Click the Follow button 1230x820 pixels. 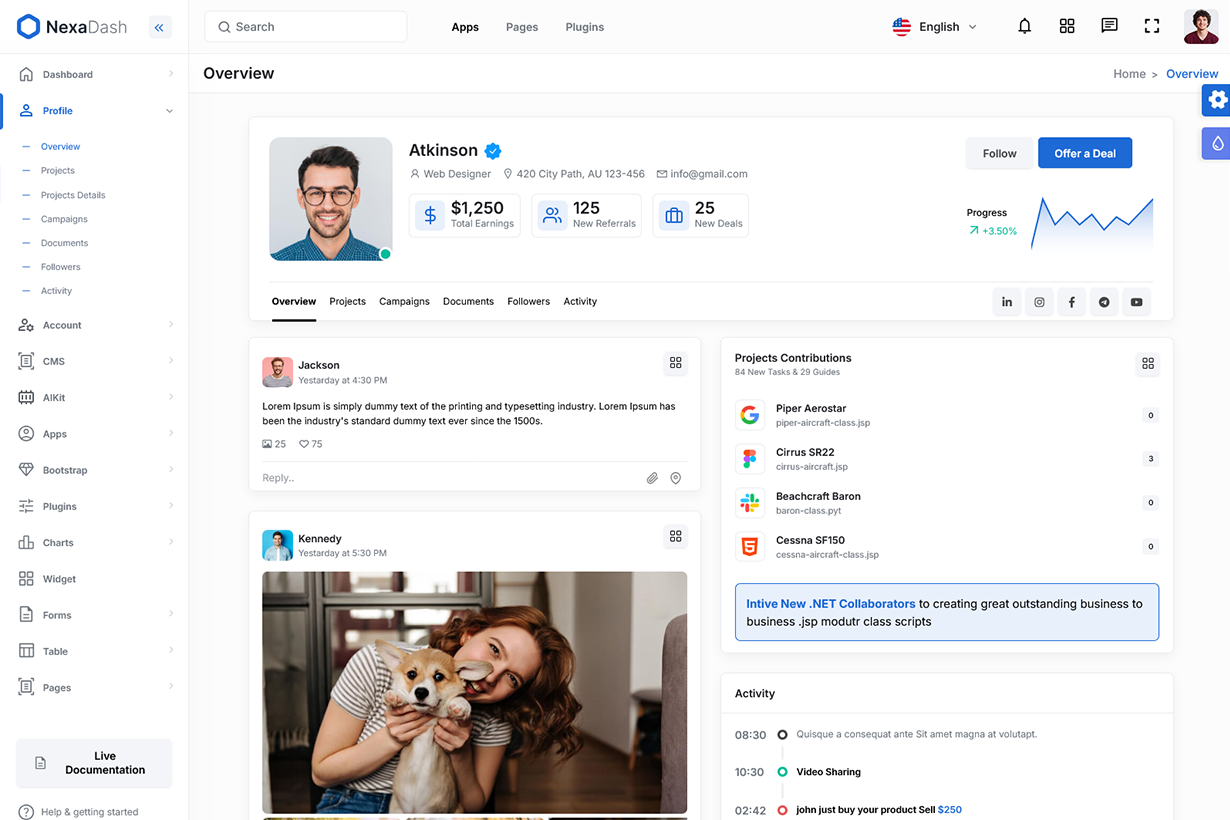click(999, 153)
